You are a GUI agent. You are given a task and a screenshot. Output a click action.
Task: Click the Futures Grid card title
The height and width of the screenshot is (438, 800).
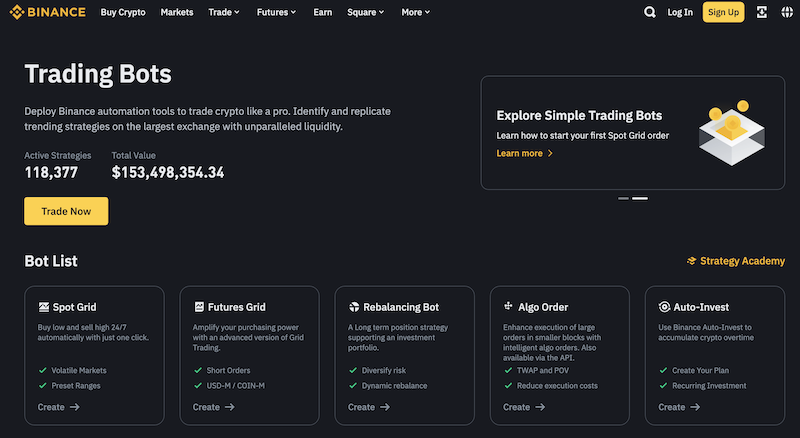click(x=237, y=307)
